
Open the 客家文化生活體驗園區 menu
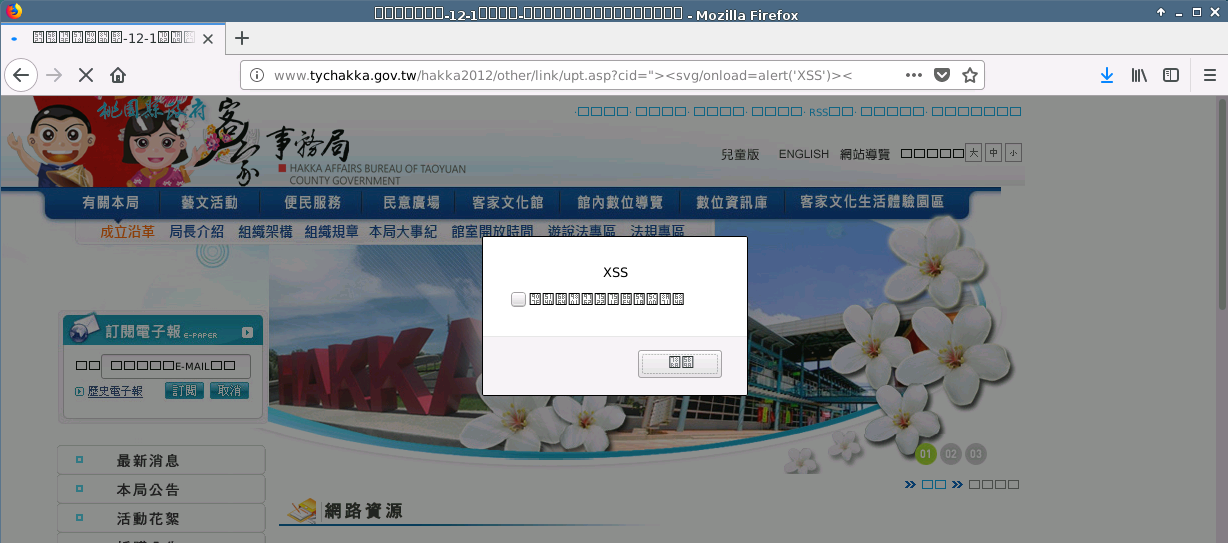click(872, 203)
